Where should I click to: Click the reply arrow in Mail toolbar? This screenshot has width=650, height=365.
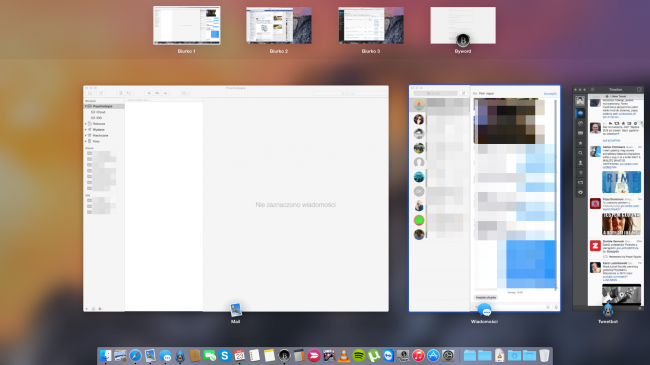pos(149,93)
